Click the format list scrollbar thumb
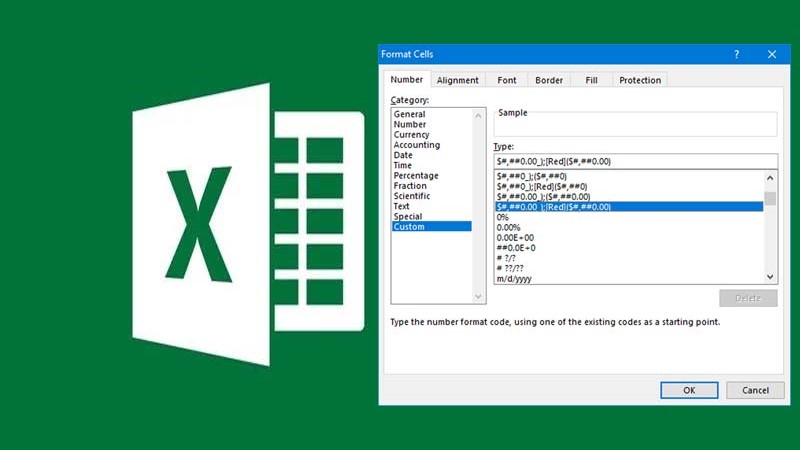 tap(770, 198)
